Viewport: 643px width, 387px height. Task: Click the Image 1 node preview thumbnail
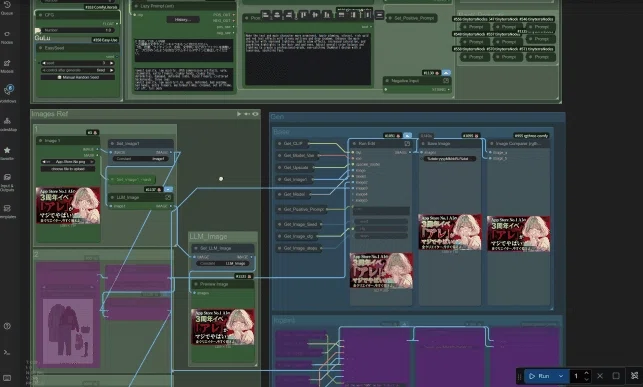(68, 205)
